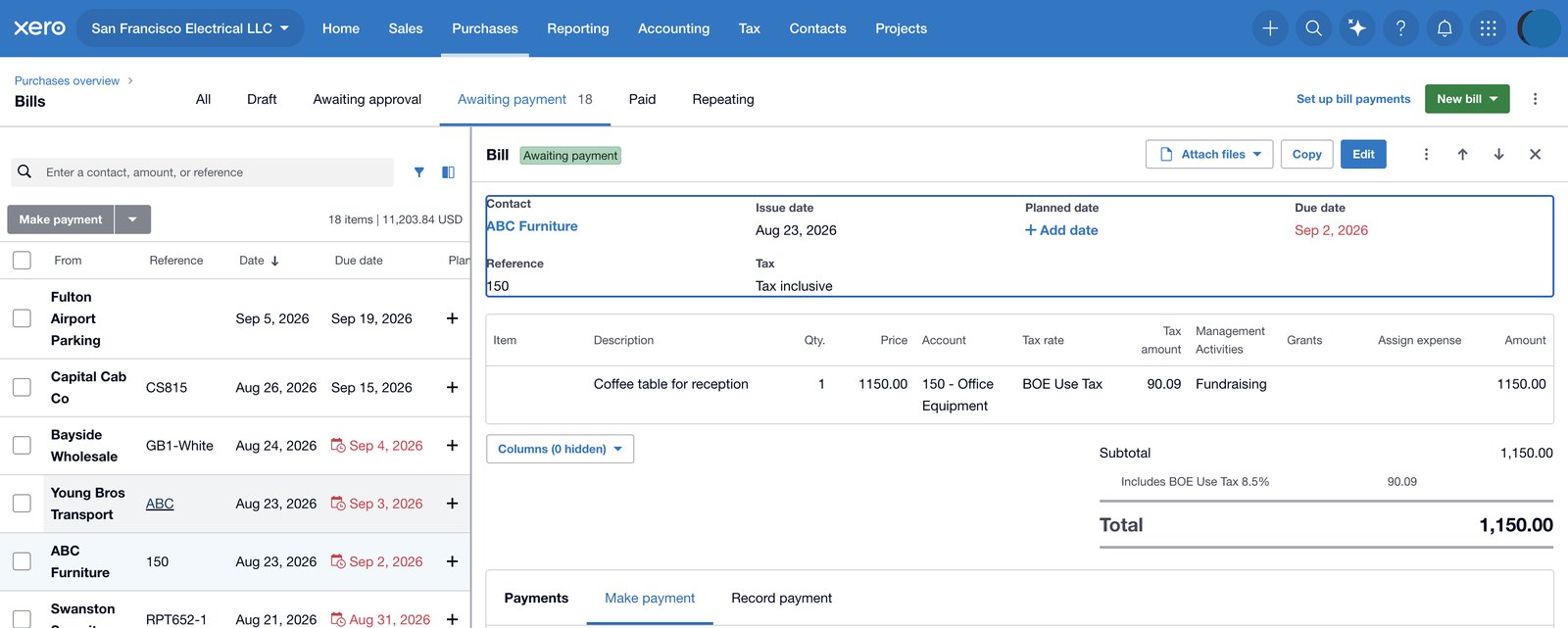Open the help question mark
Viewport: 1568px width, 628px height.
click(x=1401, y=28)
